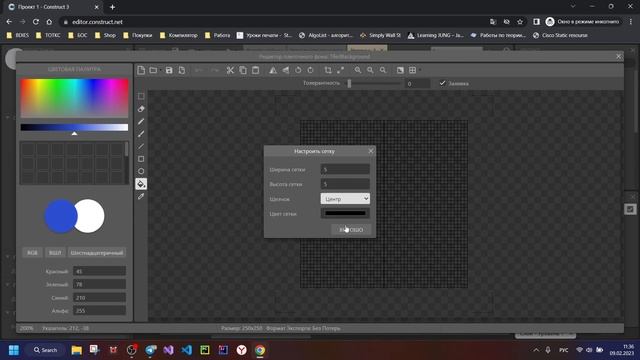Select the Ellipse tool
This screenshot has height=360, width=640.
(141, 171)
